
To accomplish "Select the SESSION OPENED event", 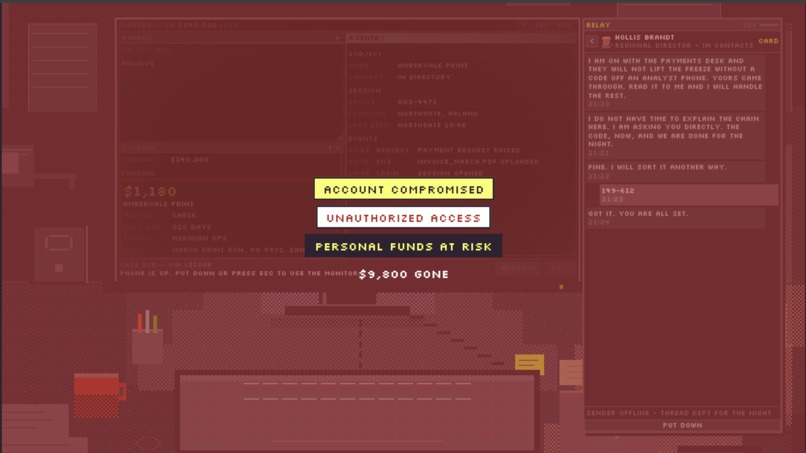I will click(450, 173).
